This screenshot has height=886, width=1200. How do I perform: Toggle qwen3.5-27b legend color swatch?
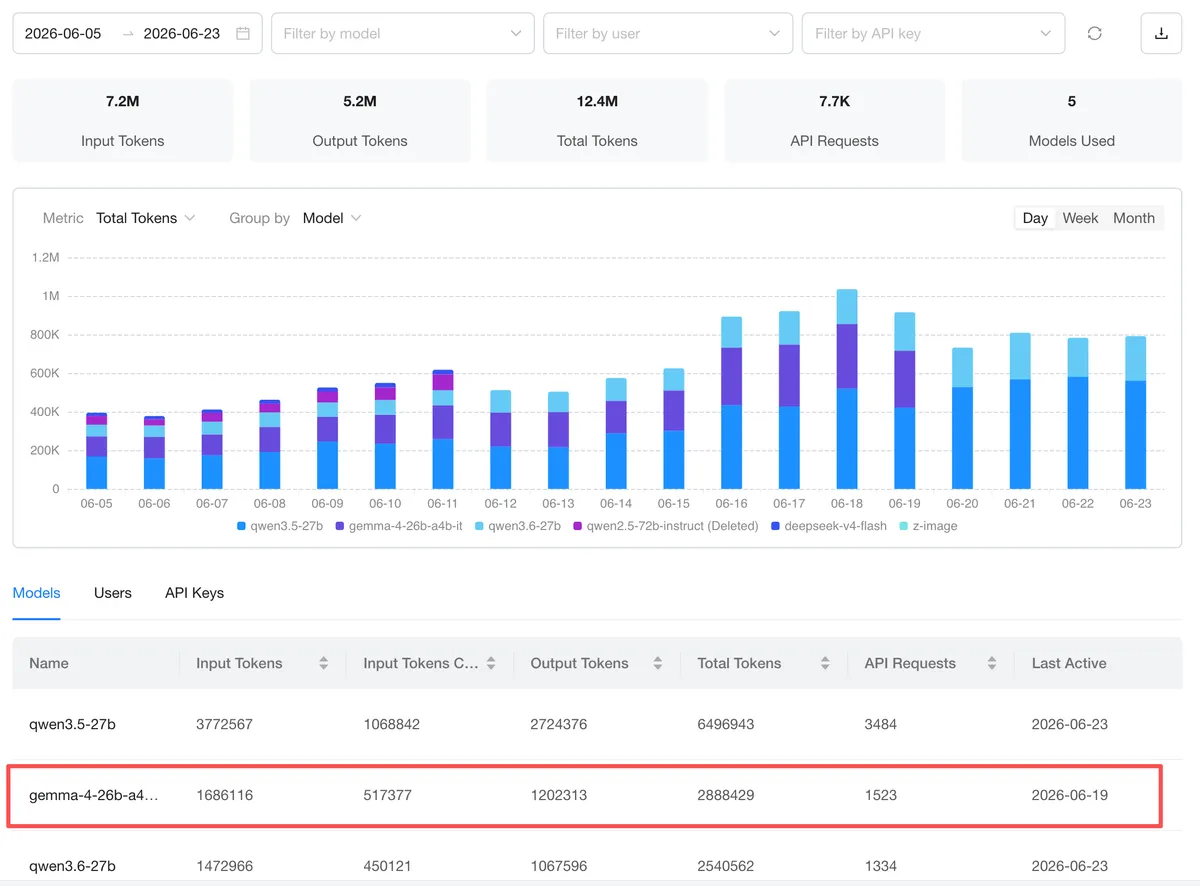point(241,526)
